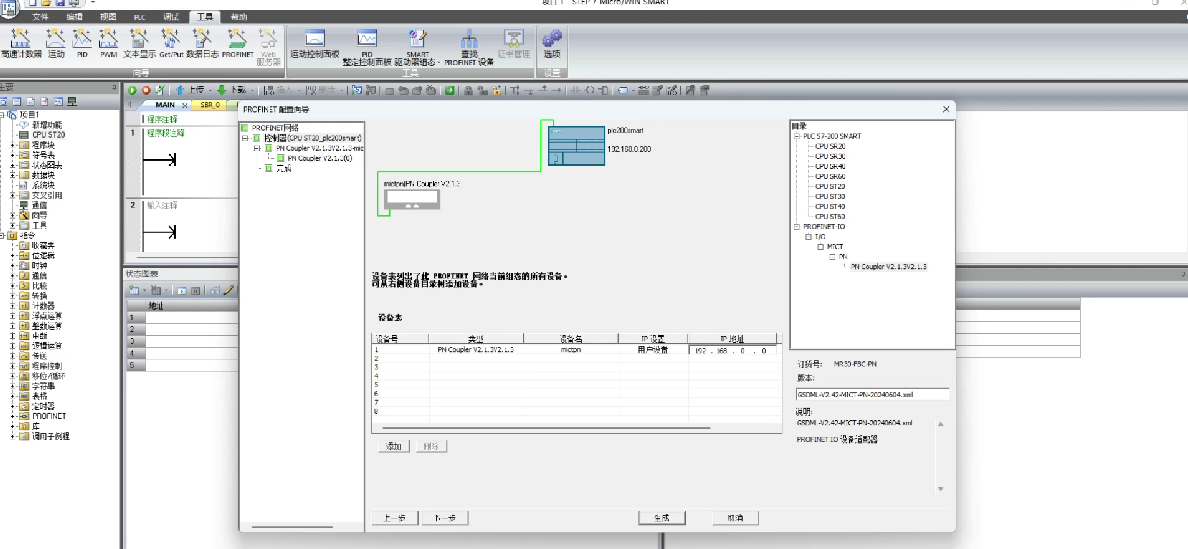Click 用户设置 cell in IP 设置 column
1188x549 pixels.
pos(653,351)
